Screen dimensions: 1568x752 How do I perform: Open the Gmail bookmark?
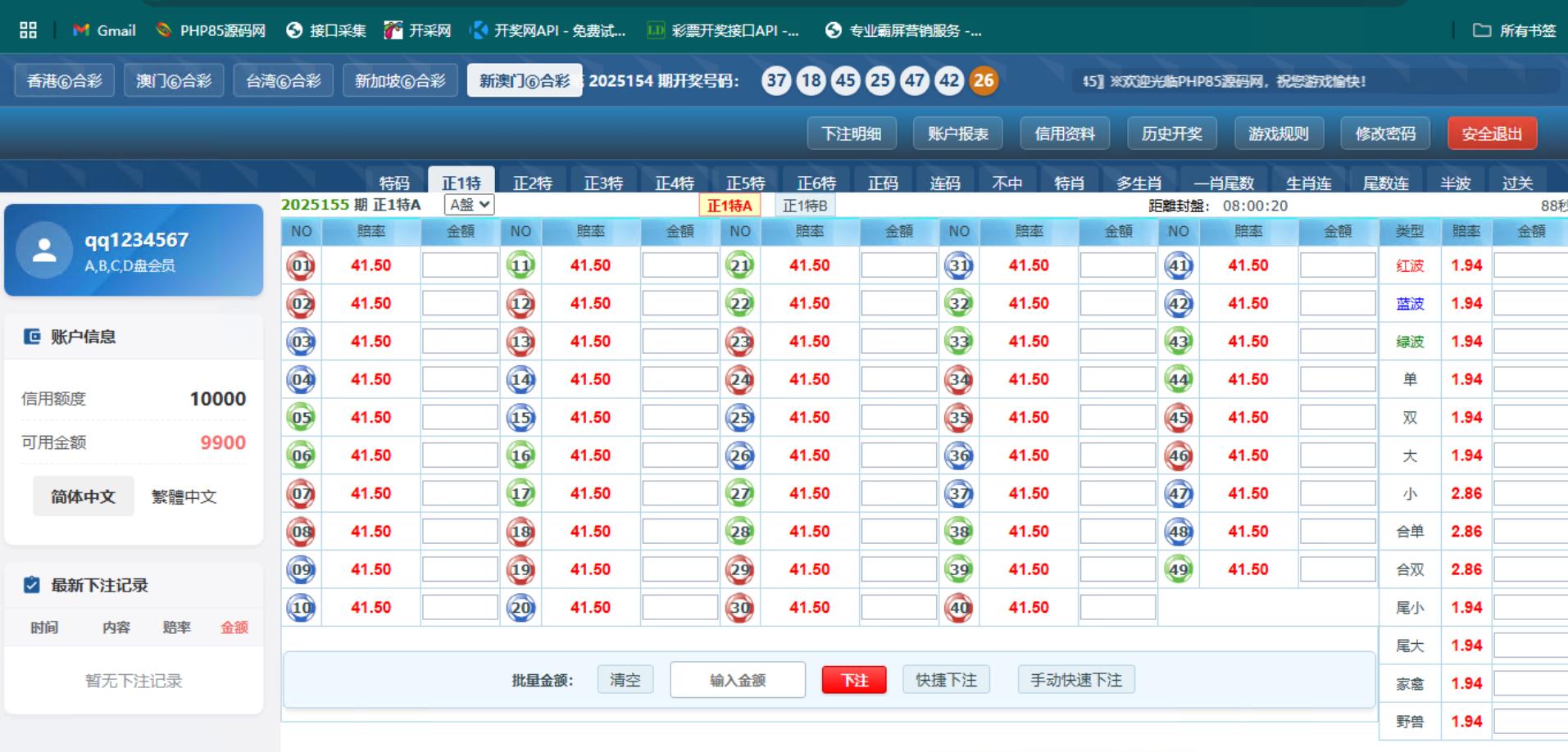[x=104, y=30]
